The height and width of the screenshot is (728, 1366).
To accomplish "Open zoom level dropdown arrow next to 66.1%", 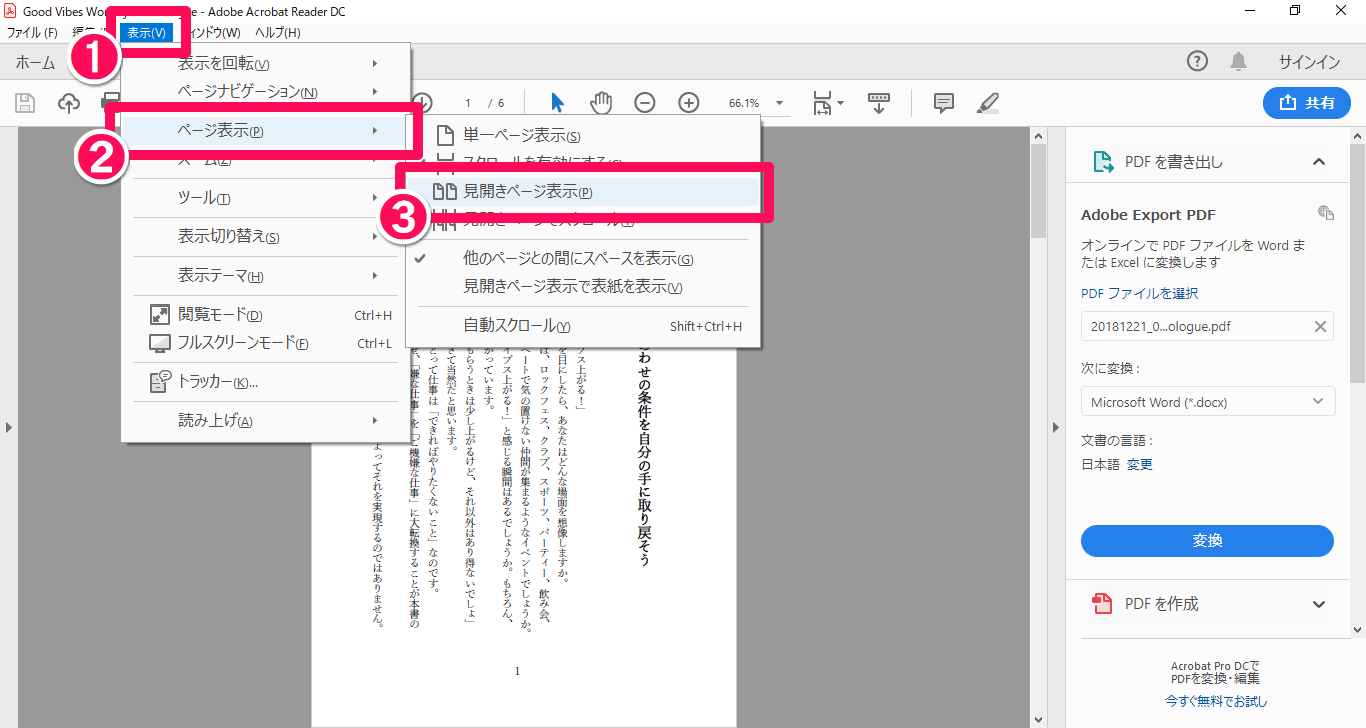I will [779, 103].
